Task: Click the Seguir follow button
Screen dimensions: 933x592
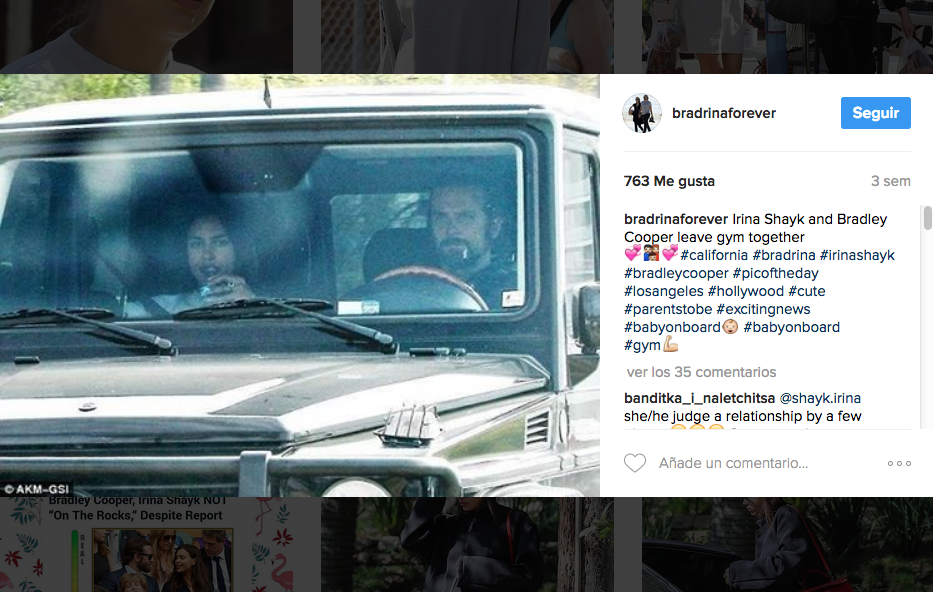Action: [875, 113]
